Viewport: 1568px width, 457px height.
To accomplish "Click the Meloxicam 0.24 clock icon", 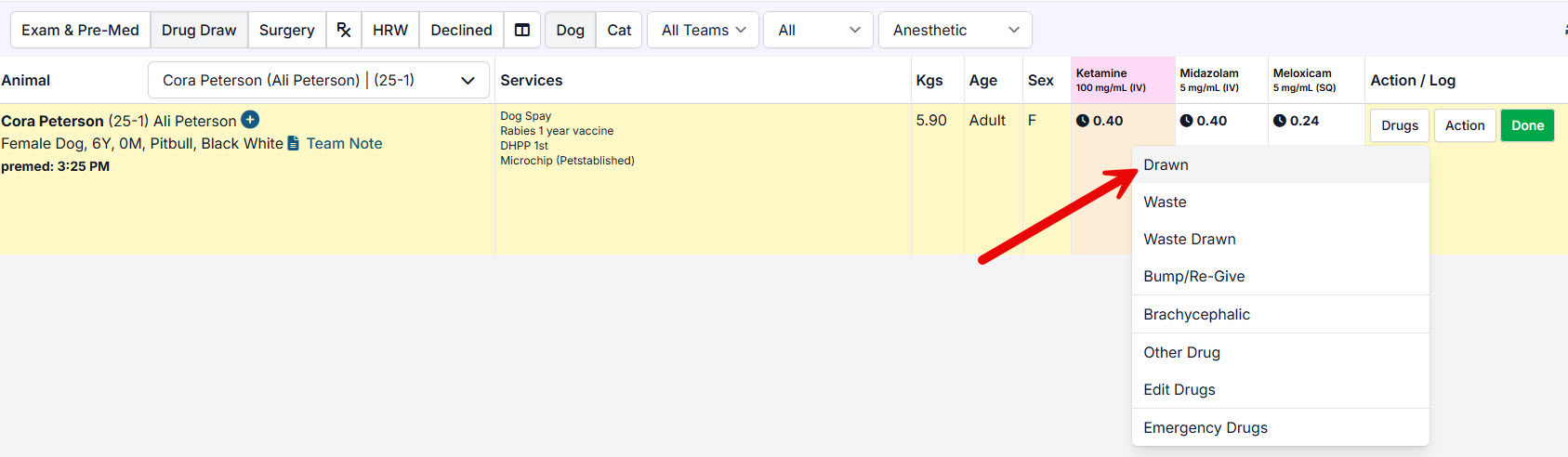I will pos(1280,121).
